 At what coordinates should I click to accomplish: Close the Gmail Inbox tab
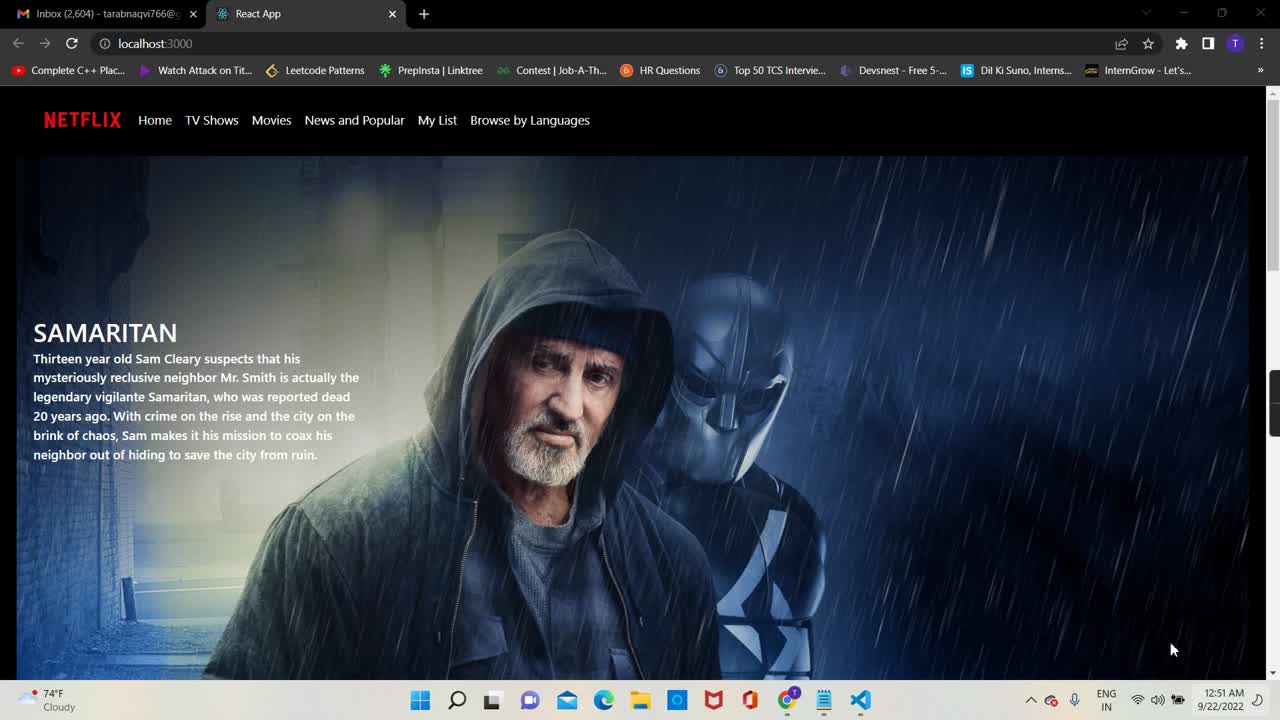pos(193,14)
